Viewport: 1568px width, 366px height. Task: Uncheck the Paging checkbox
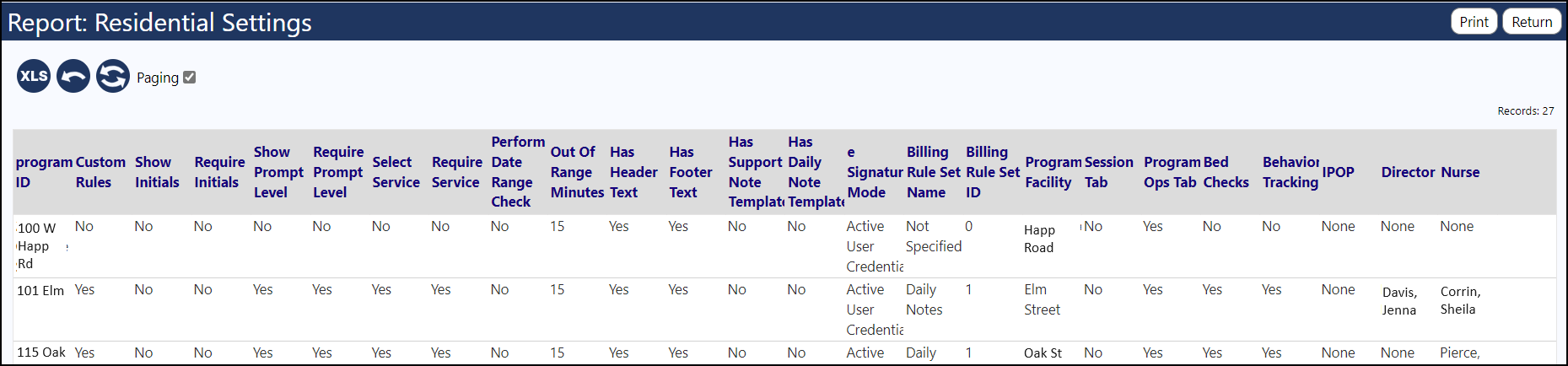(190, 77)
